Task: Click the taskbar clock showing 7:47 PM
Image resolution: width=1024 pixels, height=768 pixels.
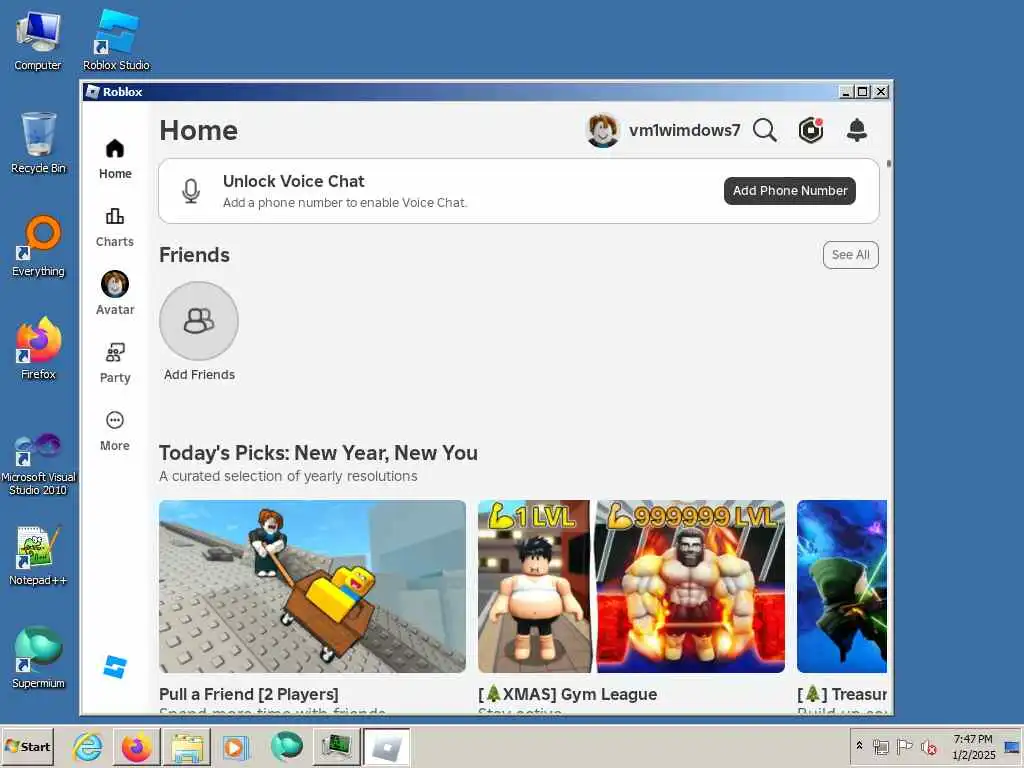Action: point(973,746)
